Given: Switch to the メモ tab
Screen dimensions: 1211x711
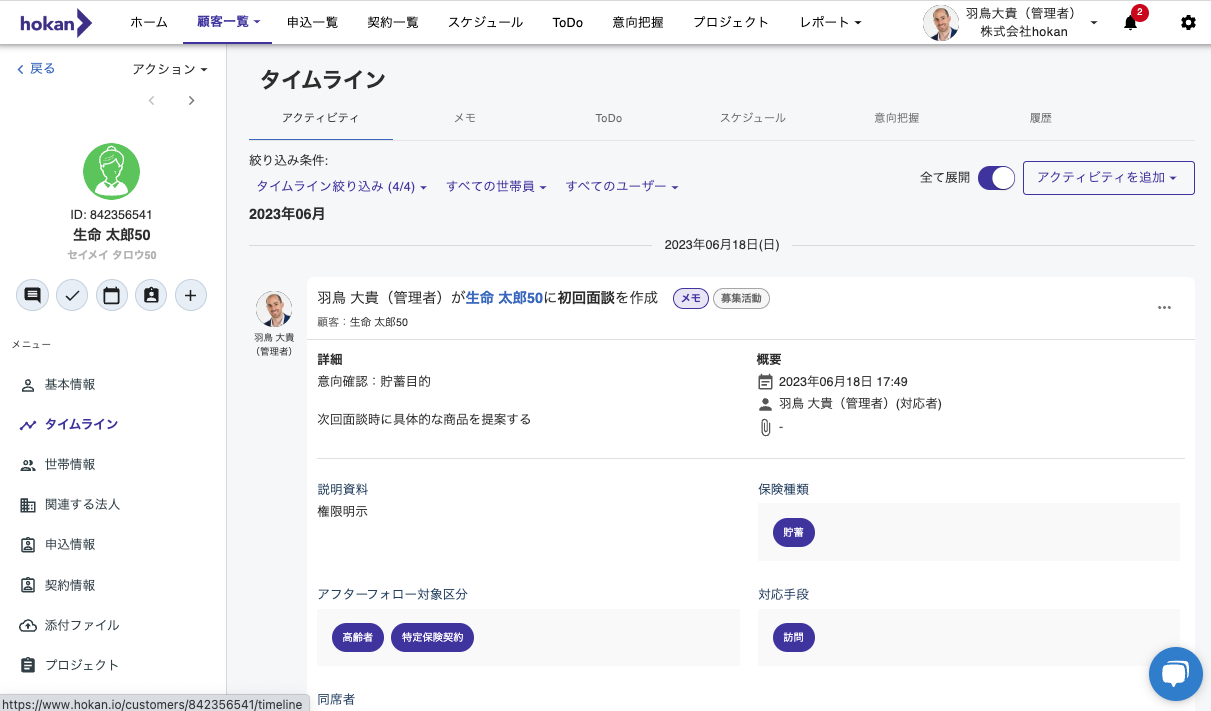Looking at the screenshot, I should 464,118.
